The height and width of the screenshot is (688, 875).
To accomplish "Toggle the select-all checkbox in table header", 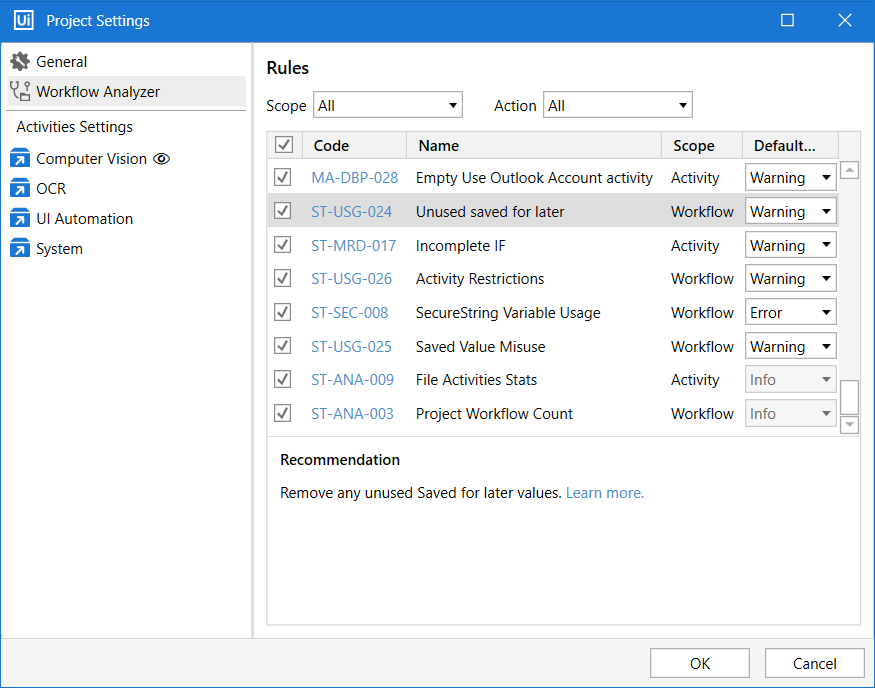I will (x=284, y=146).
